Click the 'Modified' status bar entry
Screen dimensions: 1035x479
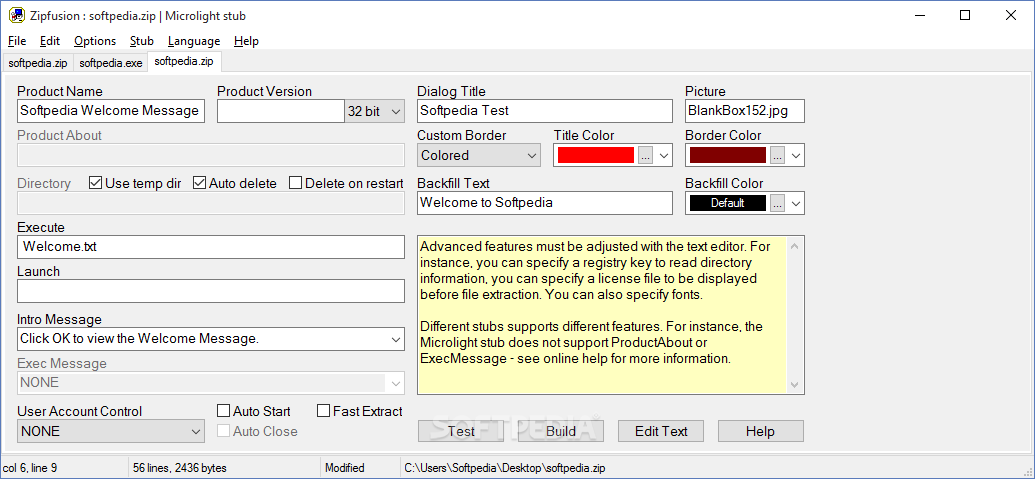(345, 468)
